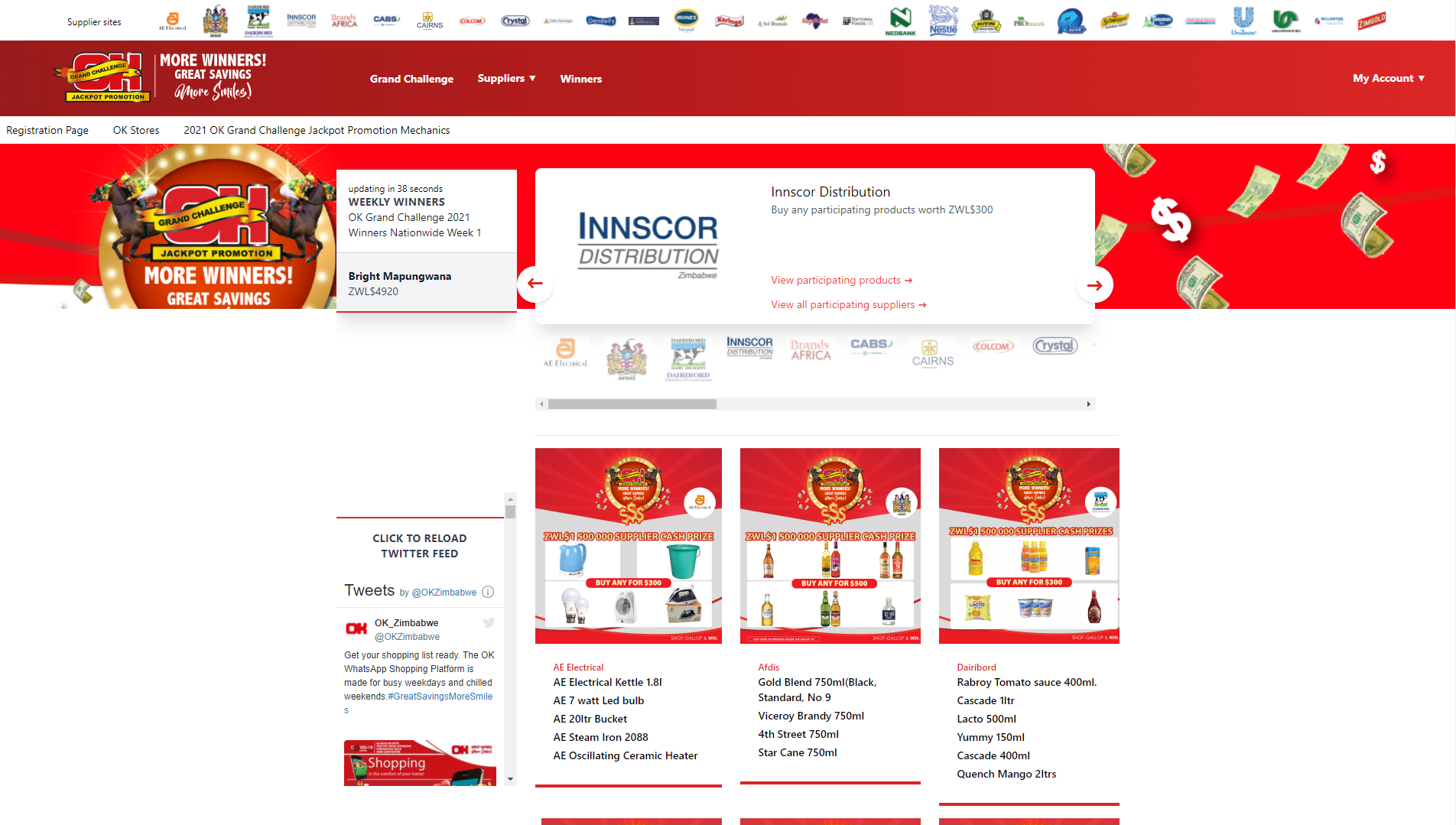
Task: Click the Twitter info icon beside @OKZimbabwe
Action: [x=488, y=592]
